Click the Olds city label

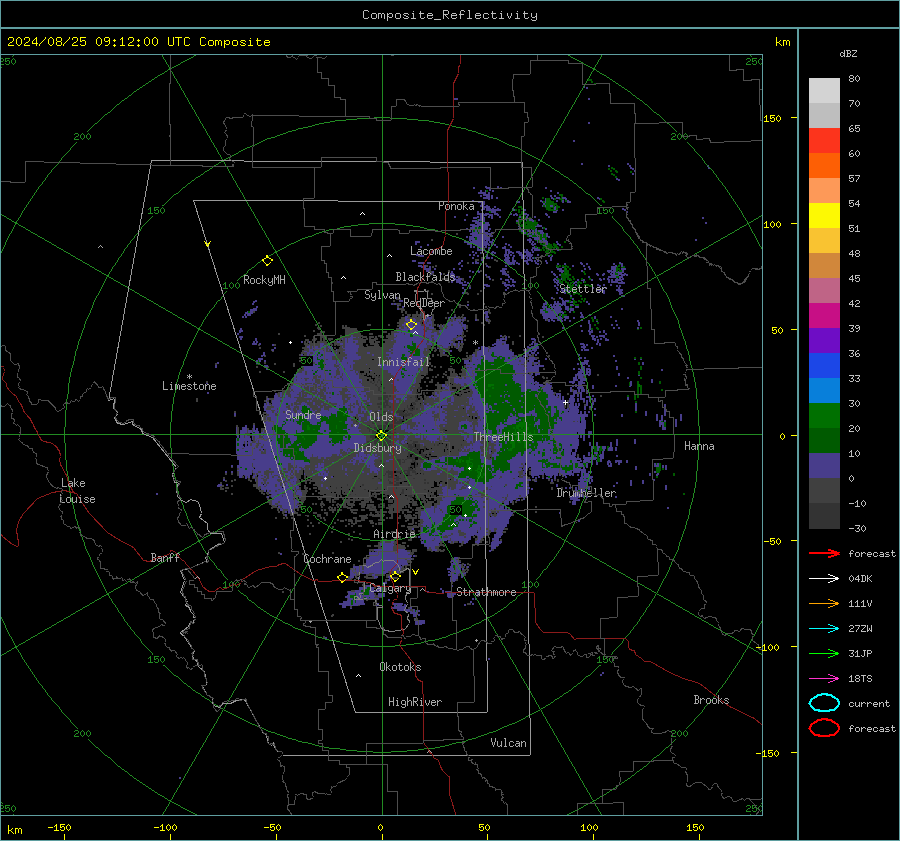381,417
